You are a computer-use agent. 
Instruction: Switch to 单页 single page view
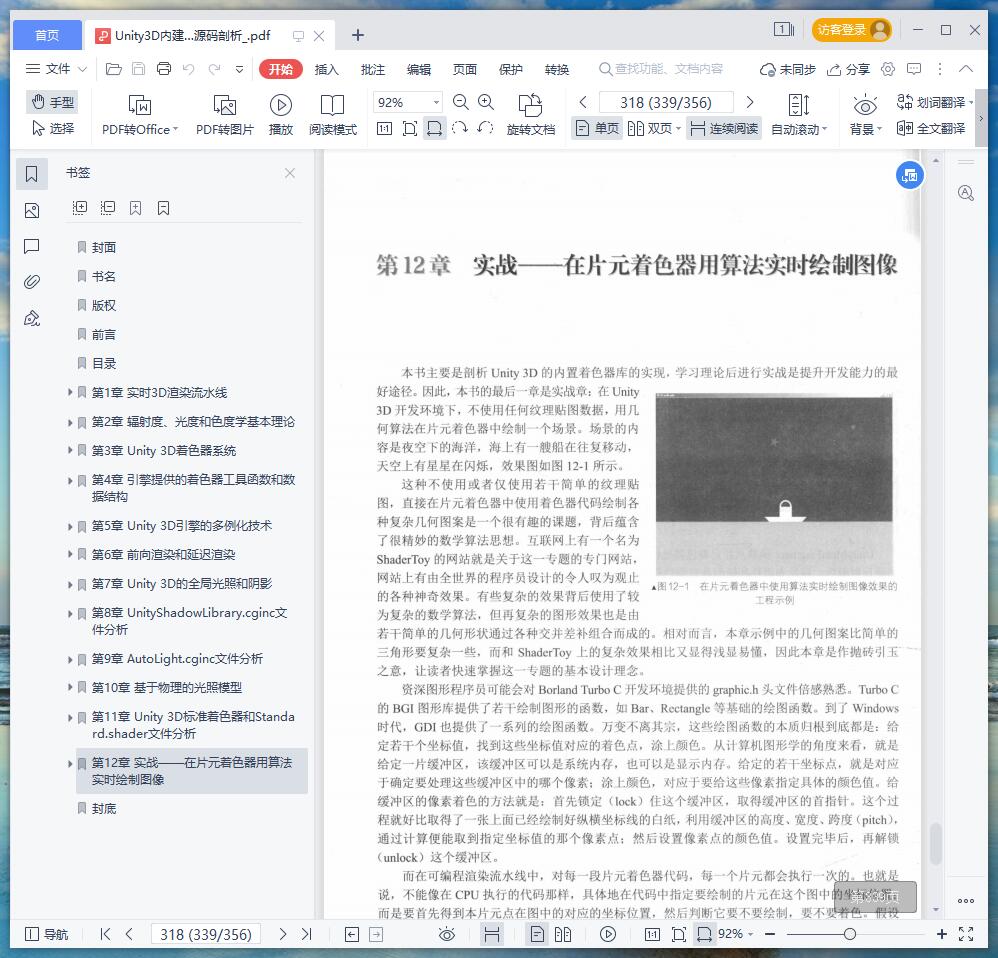[597, 129]
